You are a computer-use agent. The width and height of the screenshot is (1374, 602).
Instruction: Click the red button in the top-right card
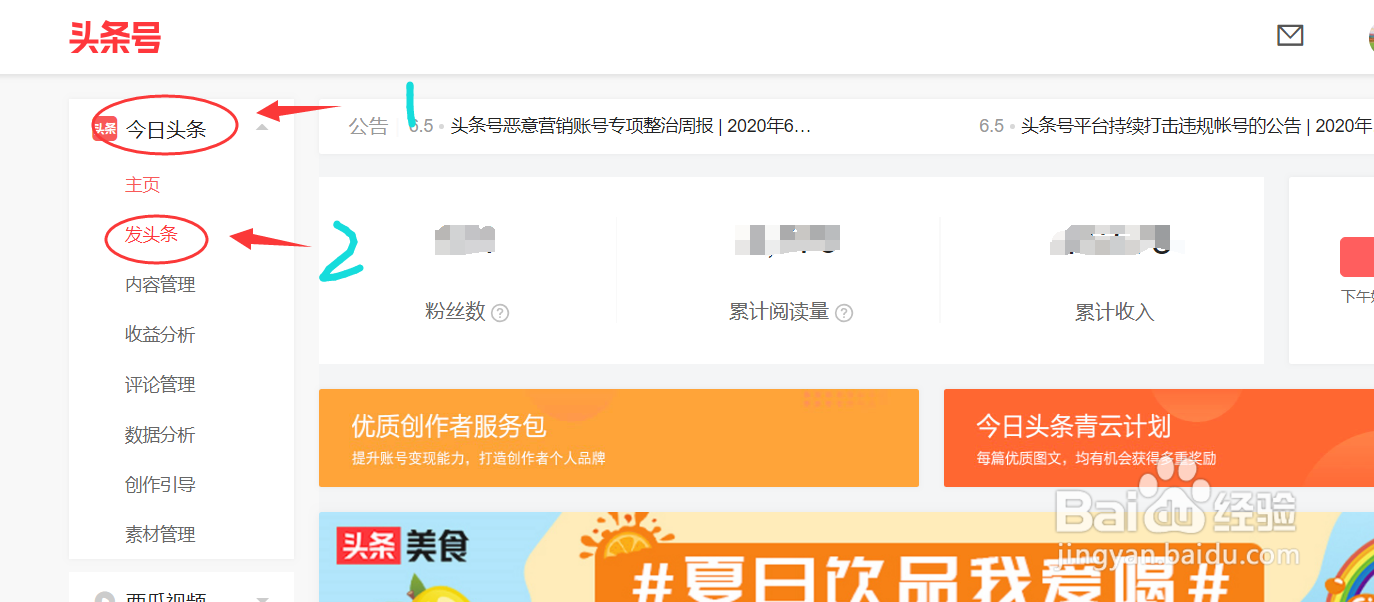click(x=1357, y=257)
